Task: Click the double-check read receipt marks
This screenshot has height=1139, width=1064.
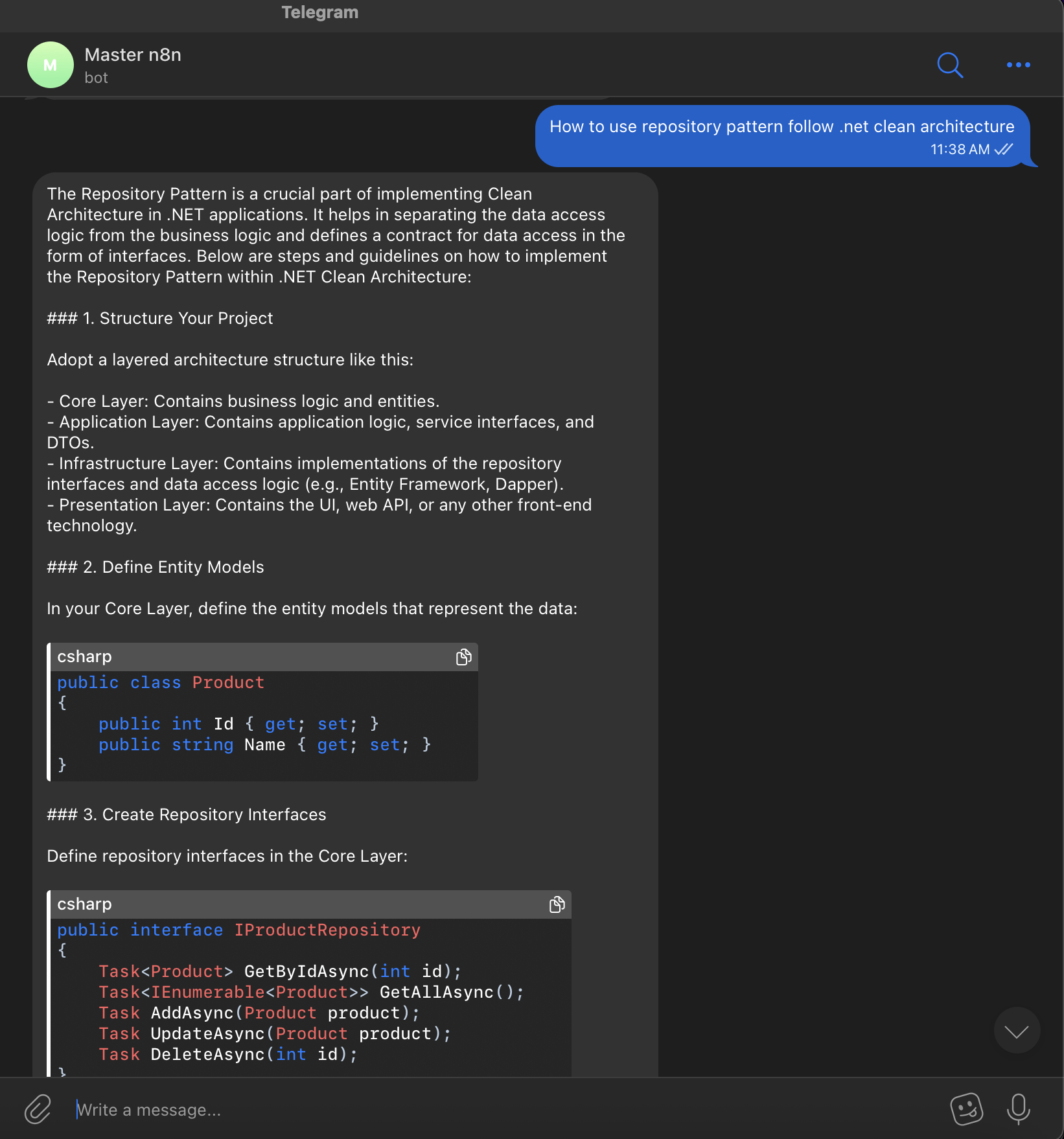Action: 1004,150
